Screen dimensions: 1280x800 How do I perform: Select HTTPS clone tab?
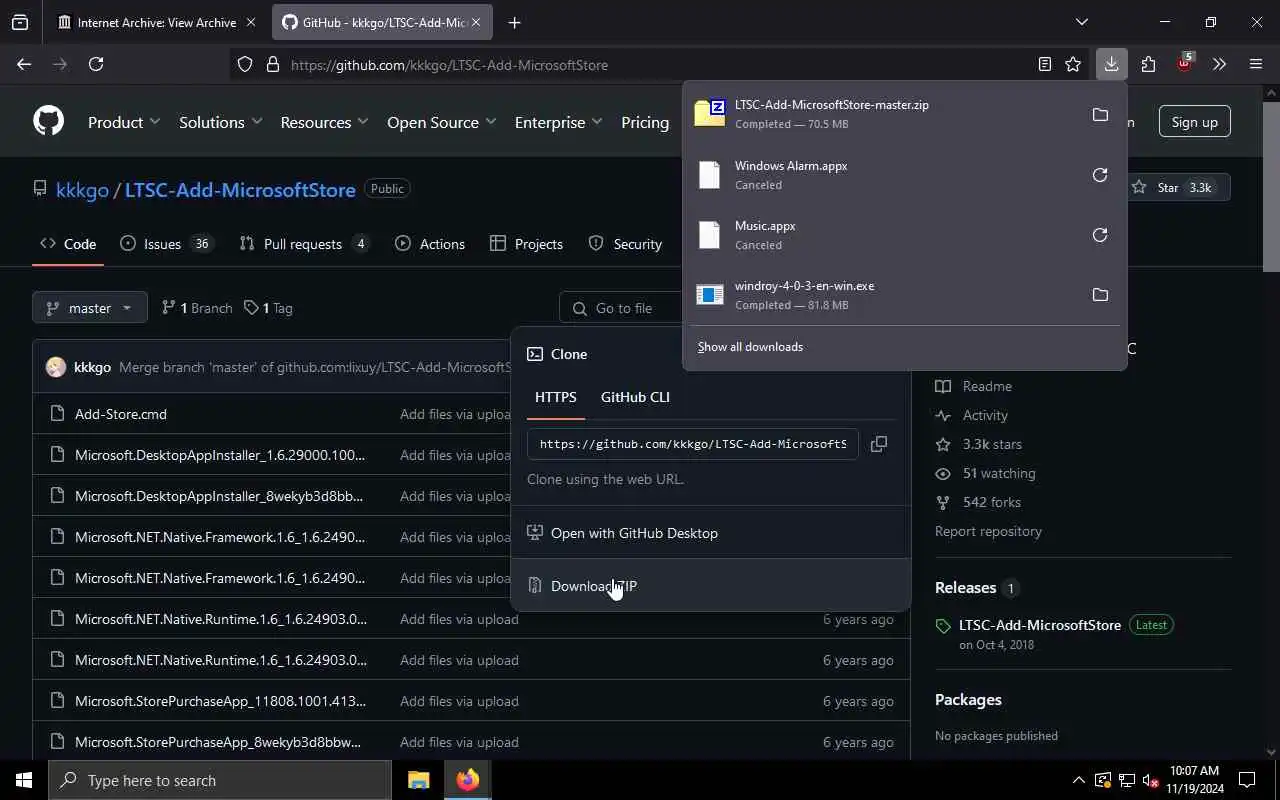pyautogui.click(x=555, y=397)
